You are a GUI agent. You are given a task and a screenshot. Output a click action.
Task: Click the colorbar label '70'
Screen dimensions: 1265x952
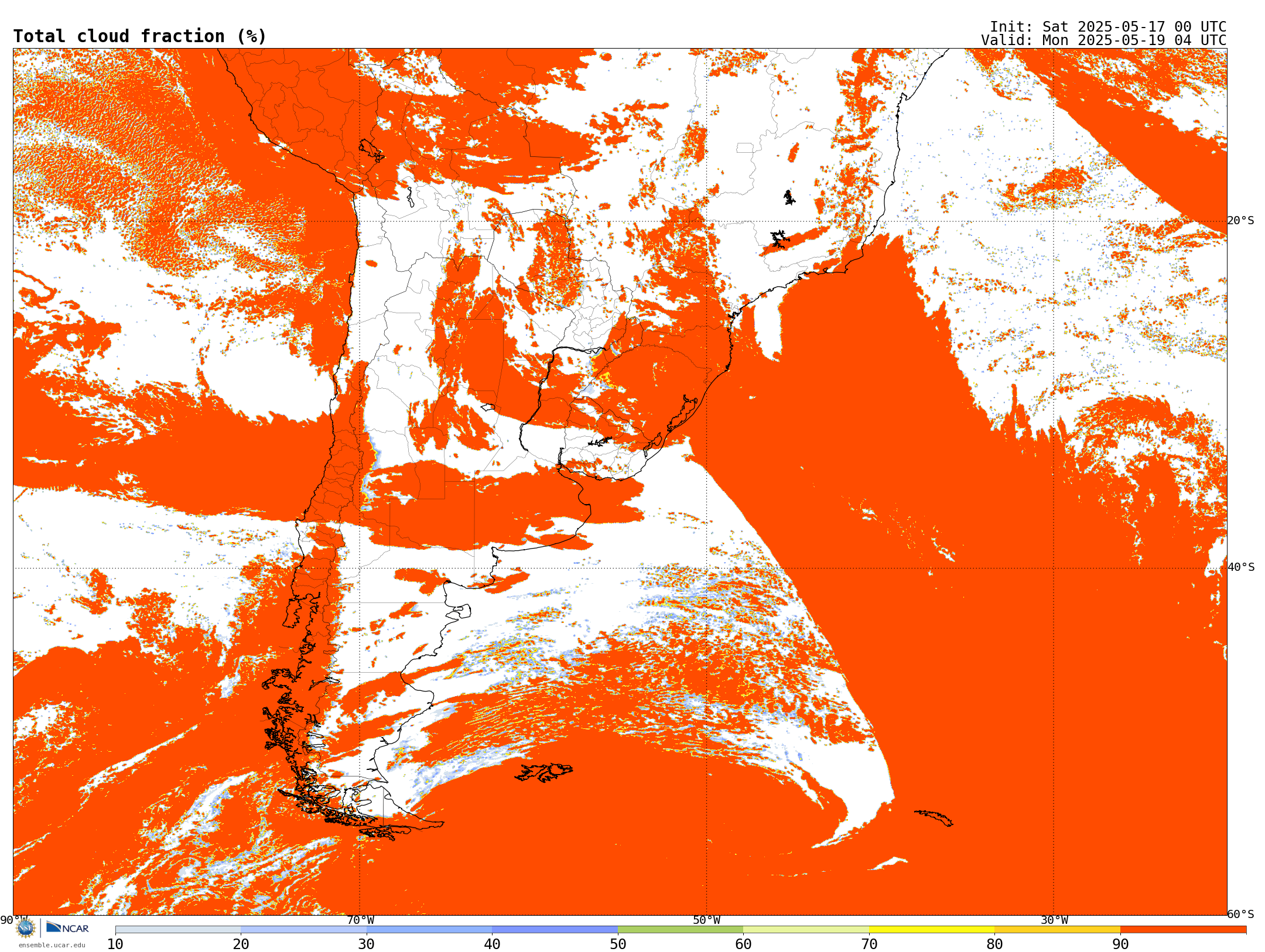(869, 944)
